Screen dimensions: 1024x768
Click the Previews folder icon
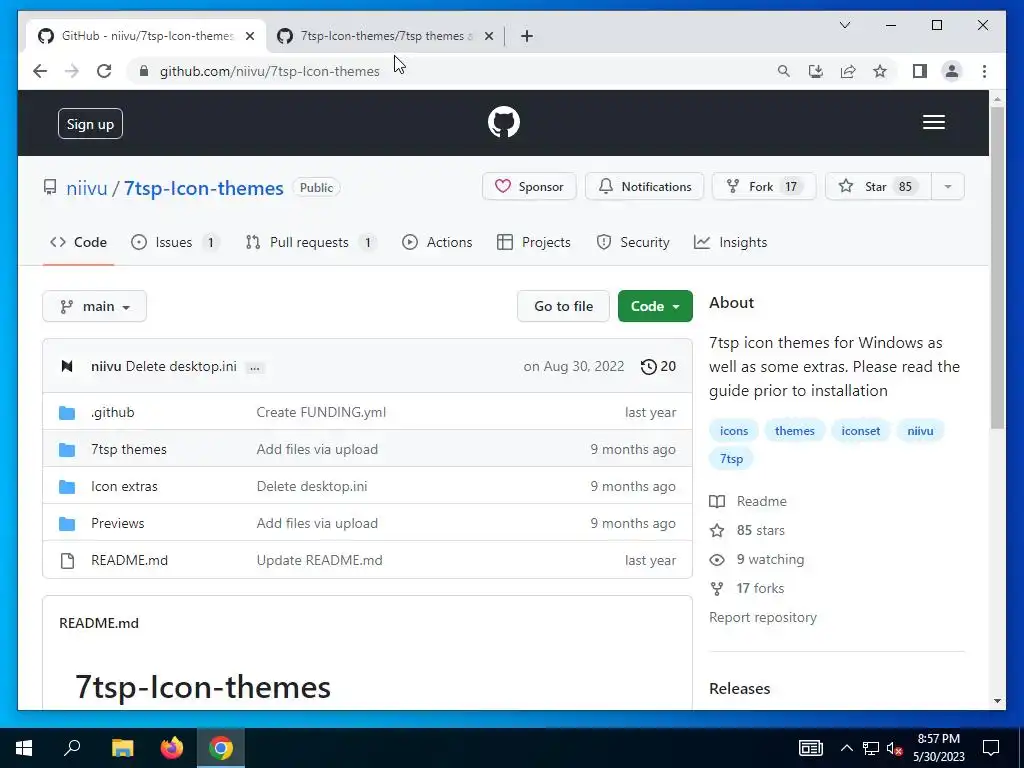click(x=67, y=524)
